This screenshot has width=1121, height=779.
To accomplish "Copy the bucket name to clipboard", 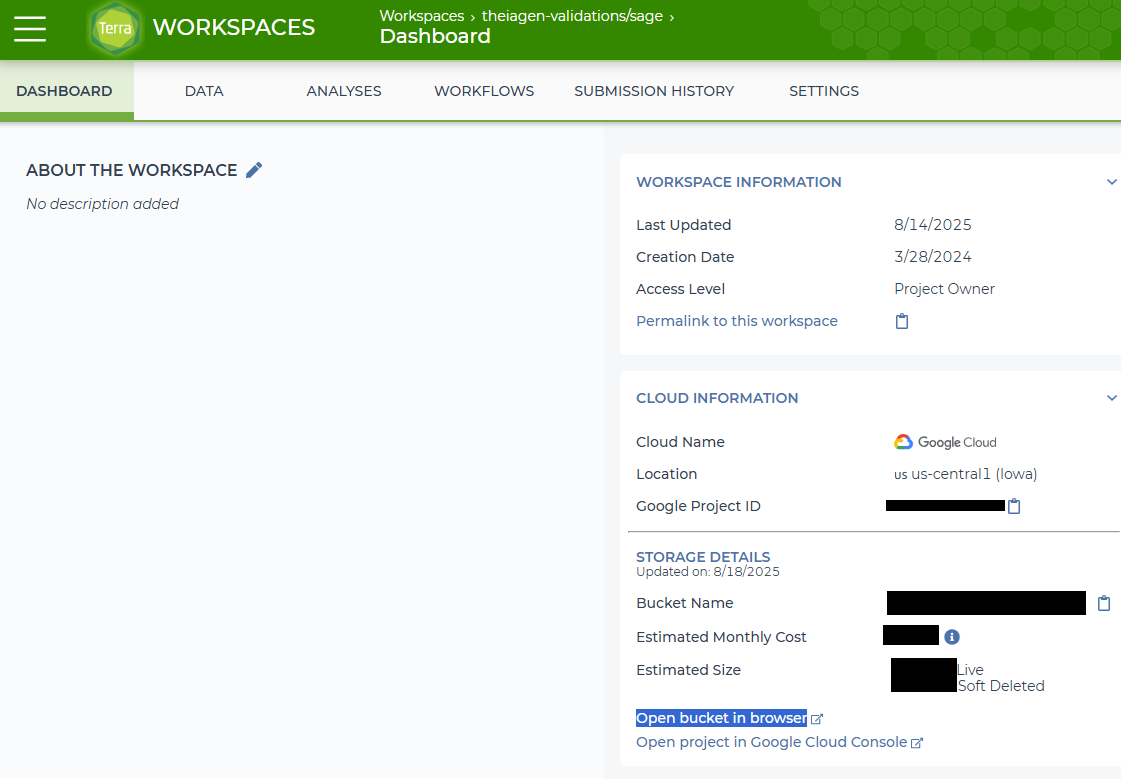I will click(x=1104, y=603).
